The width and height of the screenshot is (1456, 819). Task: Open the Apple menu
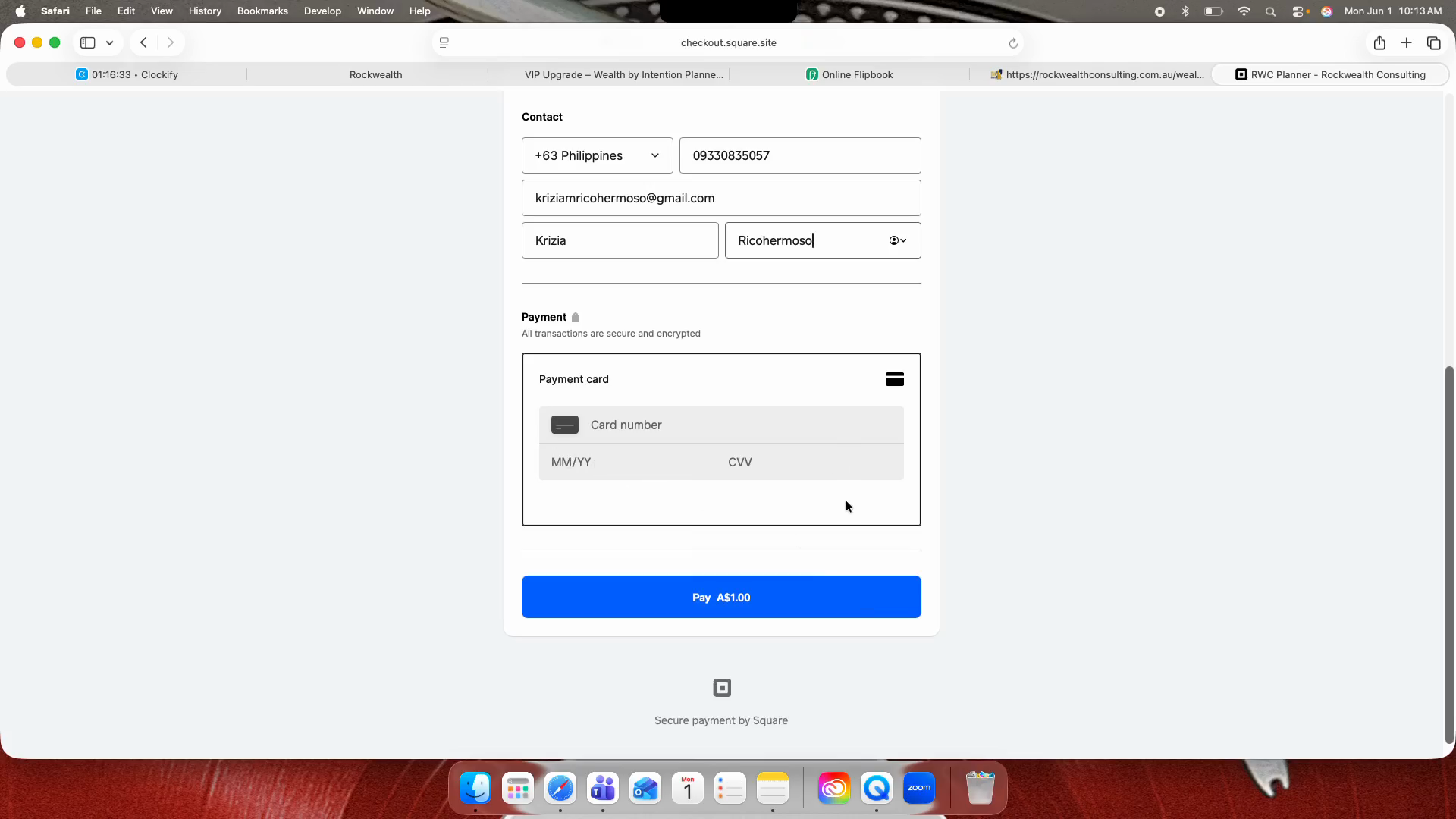[20, 11]
